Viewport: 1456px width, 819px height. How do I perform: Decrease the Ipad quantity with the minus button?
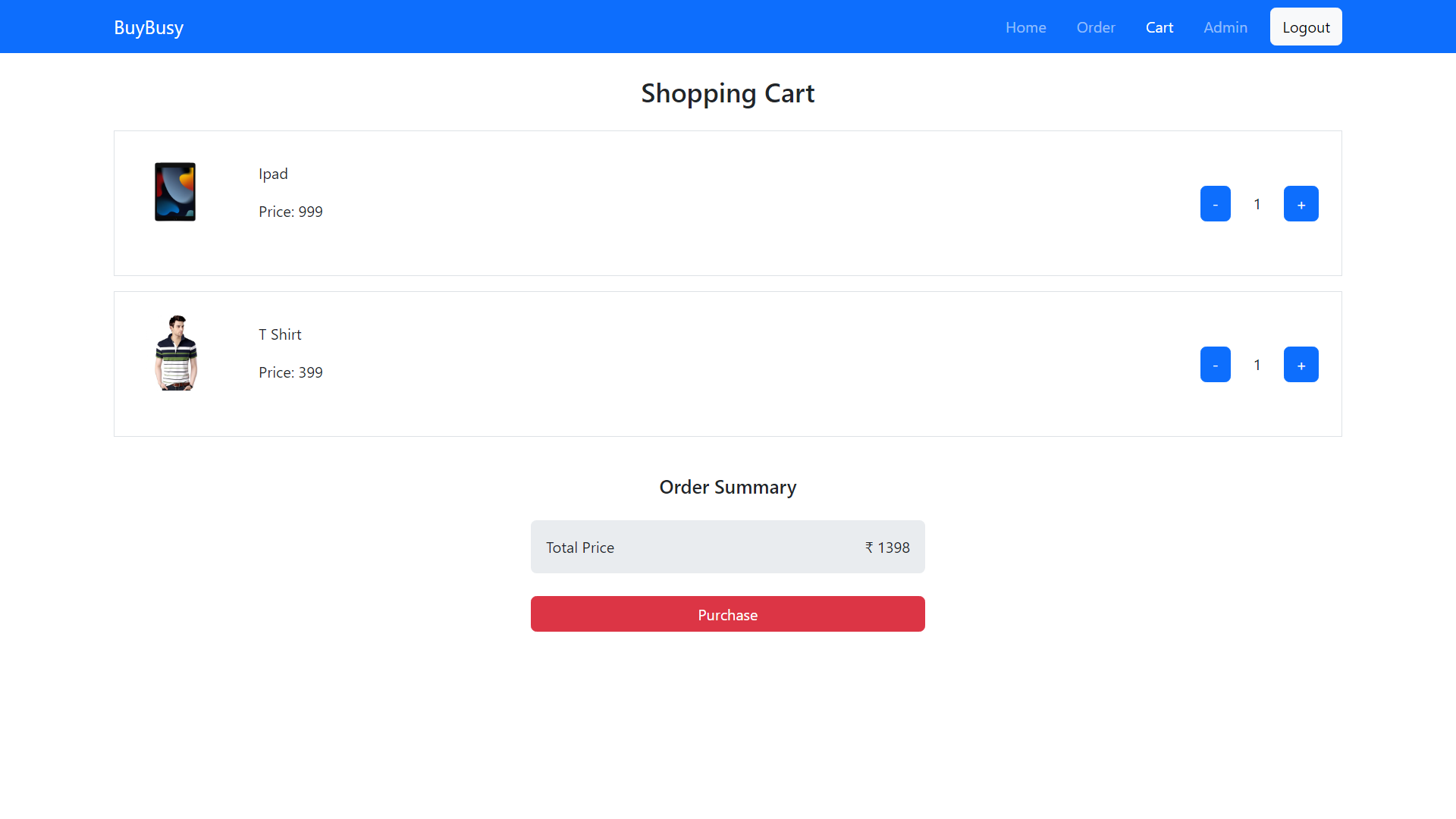[1216, 203]
